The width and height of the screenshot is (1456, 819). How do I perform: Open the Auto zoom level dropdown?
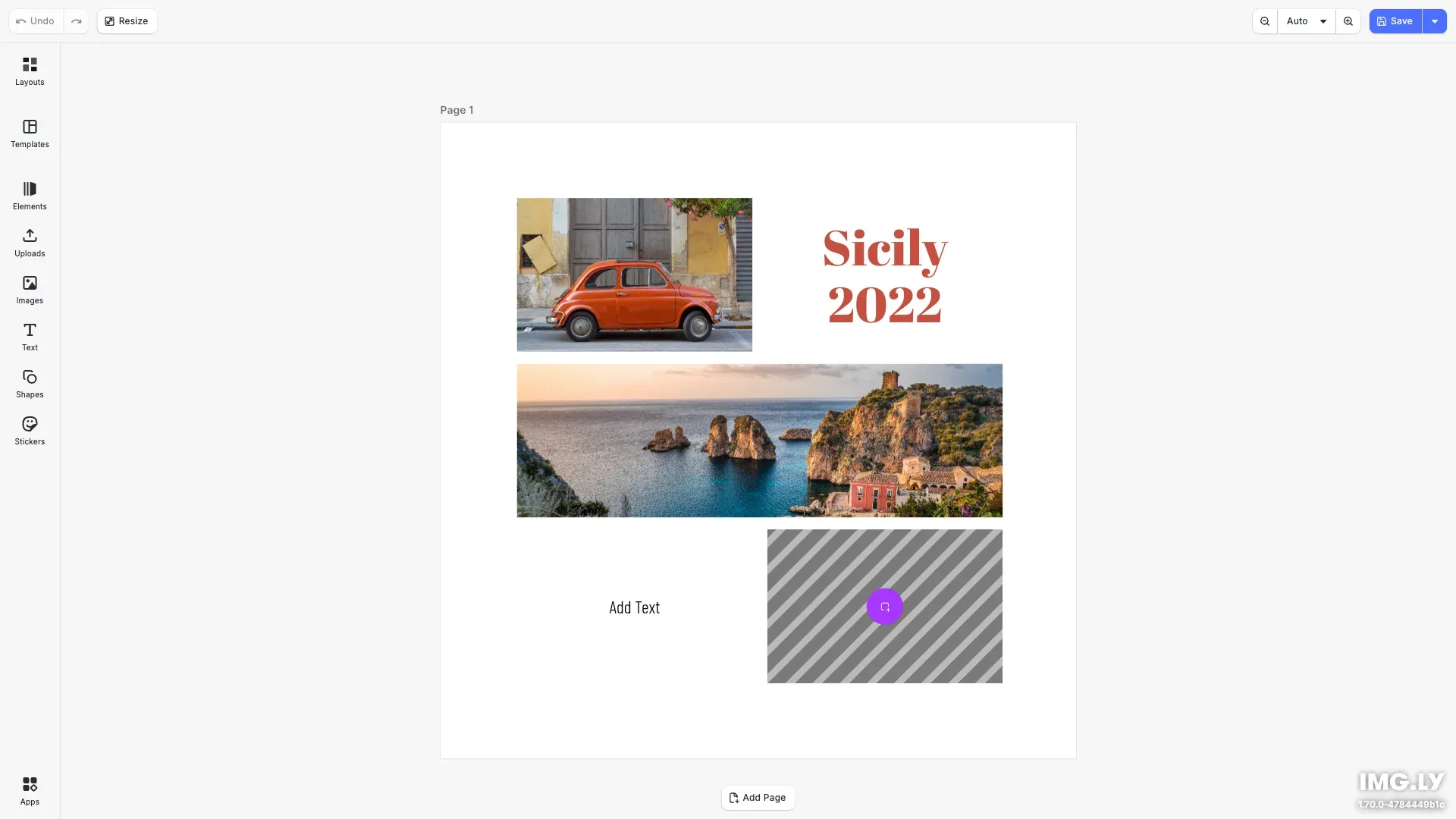coord(1306,21)
